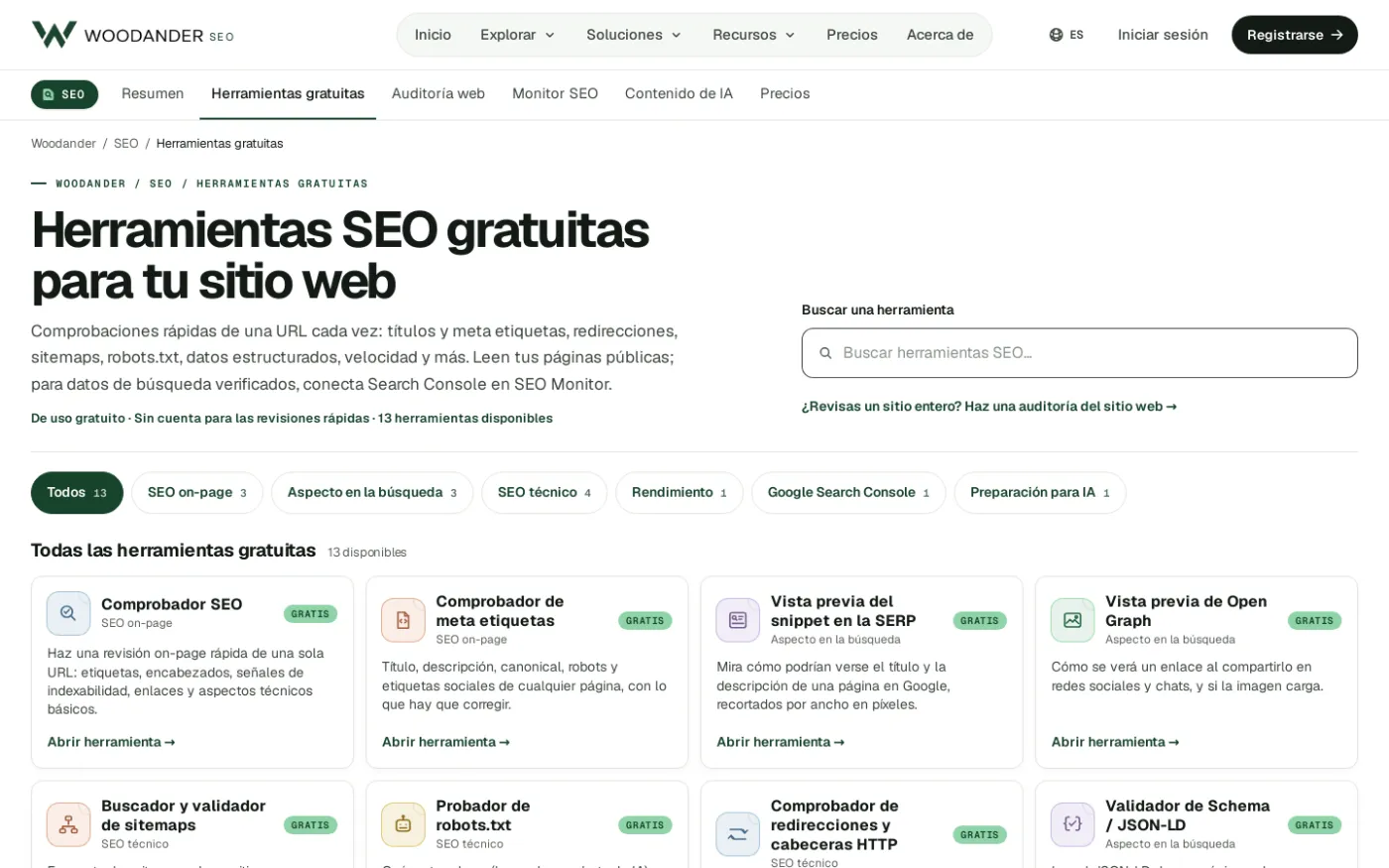
Task: Open the Precios tab in SEO subnav
Action: pos(785,94)
